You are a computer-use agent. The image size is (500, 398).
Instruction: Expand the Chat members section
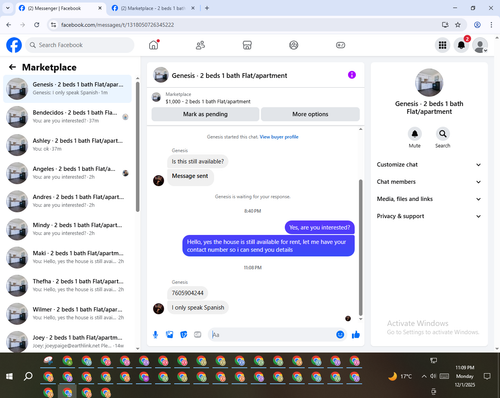429,182
